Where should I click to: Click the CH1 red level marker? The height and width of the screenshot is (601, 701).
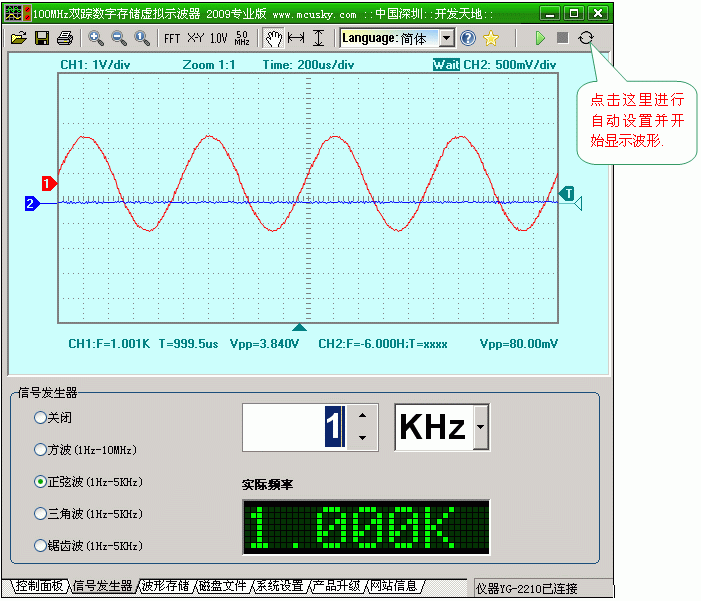coord(47,183)
